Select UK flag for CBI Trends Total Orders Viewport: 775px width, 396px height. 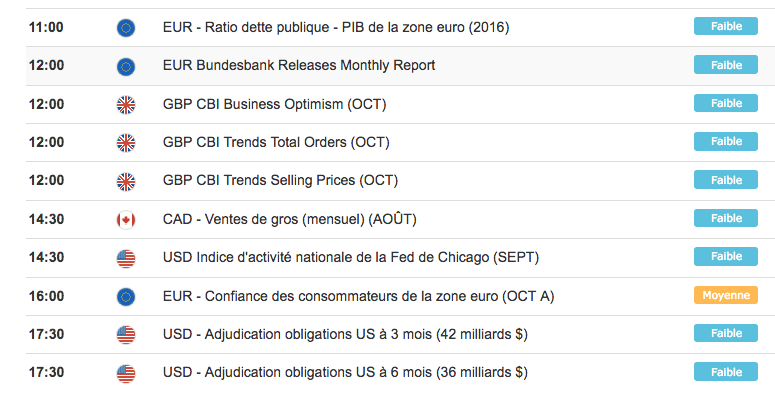(126, 143)
